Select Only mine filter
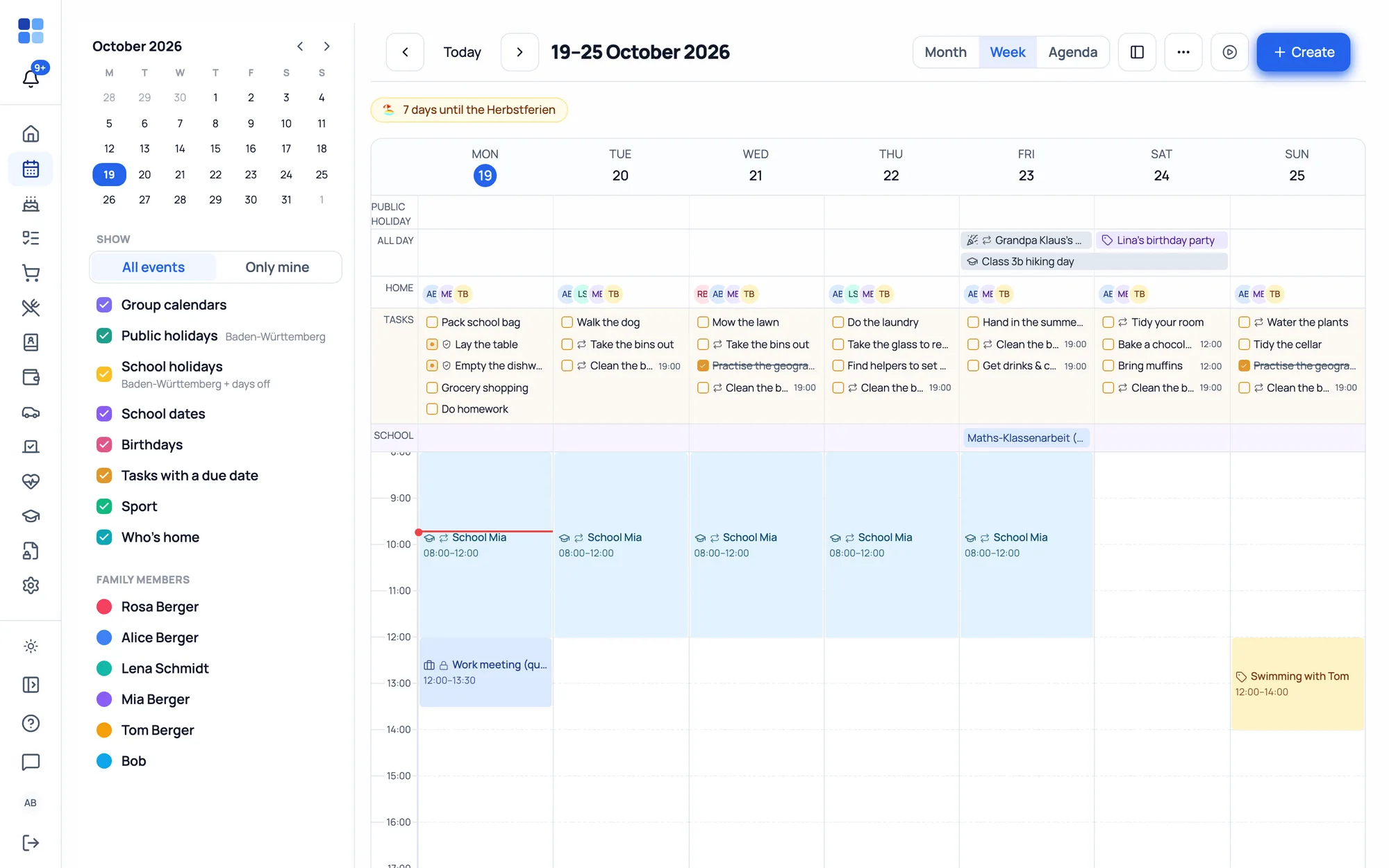 click(277, 267)
